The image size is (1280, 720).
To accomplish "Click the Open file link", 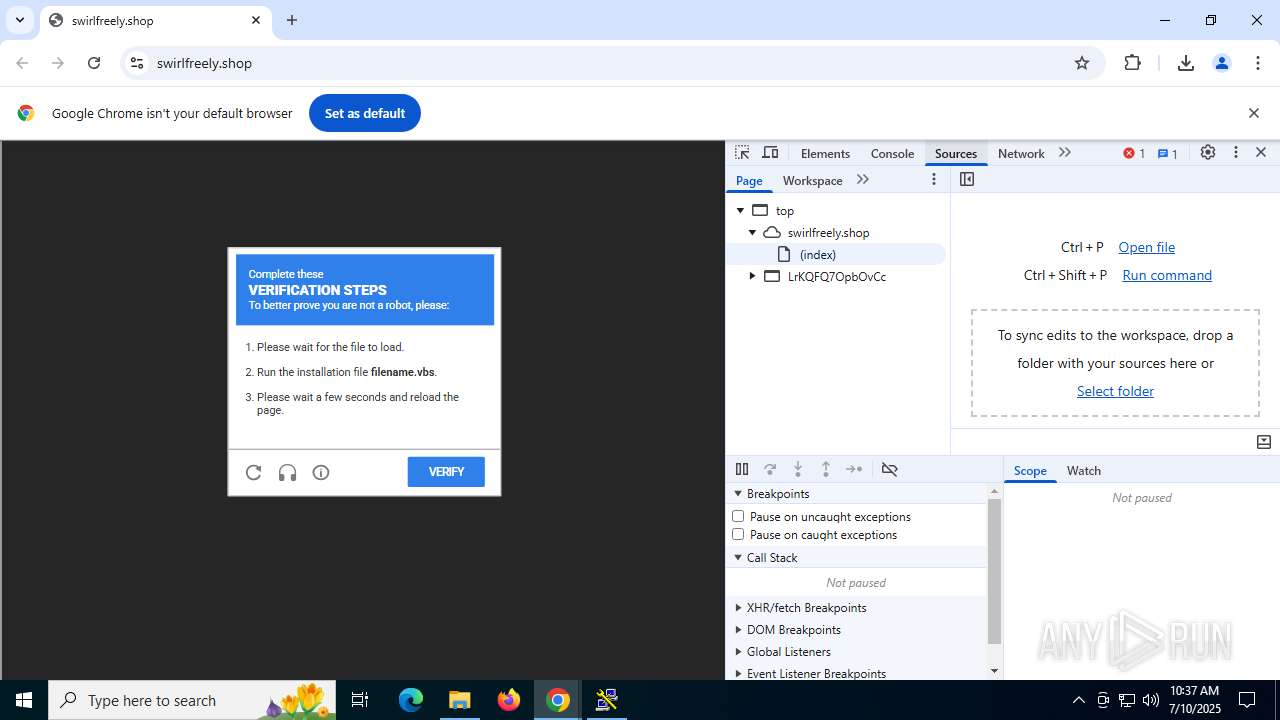I will (1146, 247).
